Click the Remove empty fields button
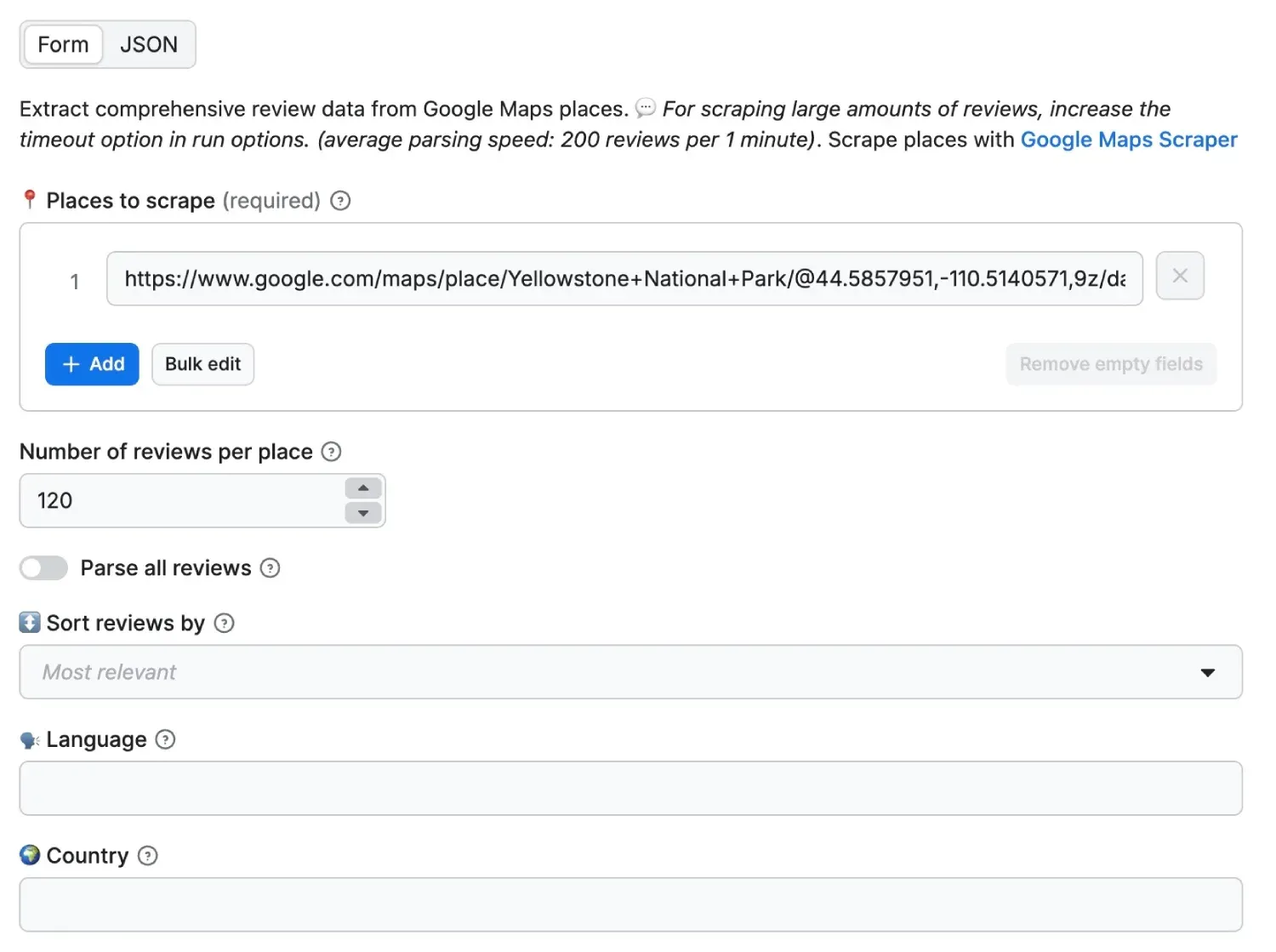This screenshot has width=1276, height=952. click(1110, 364)
